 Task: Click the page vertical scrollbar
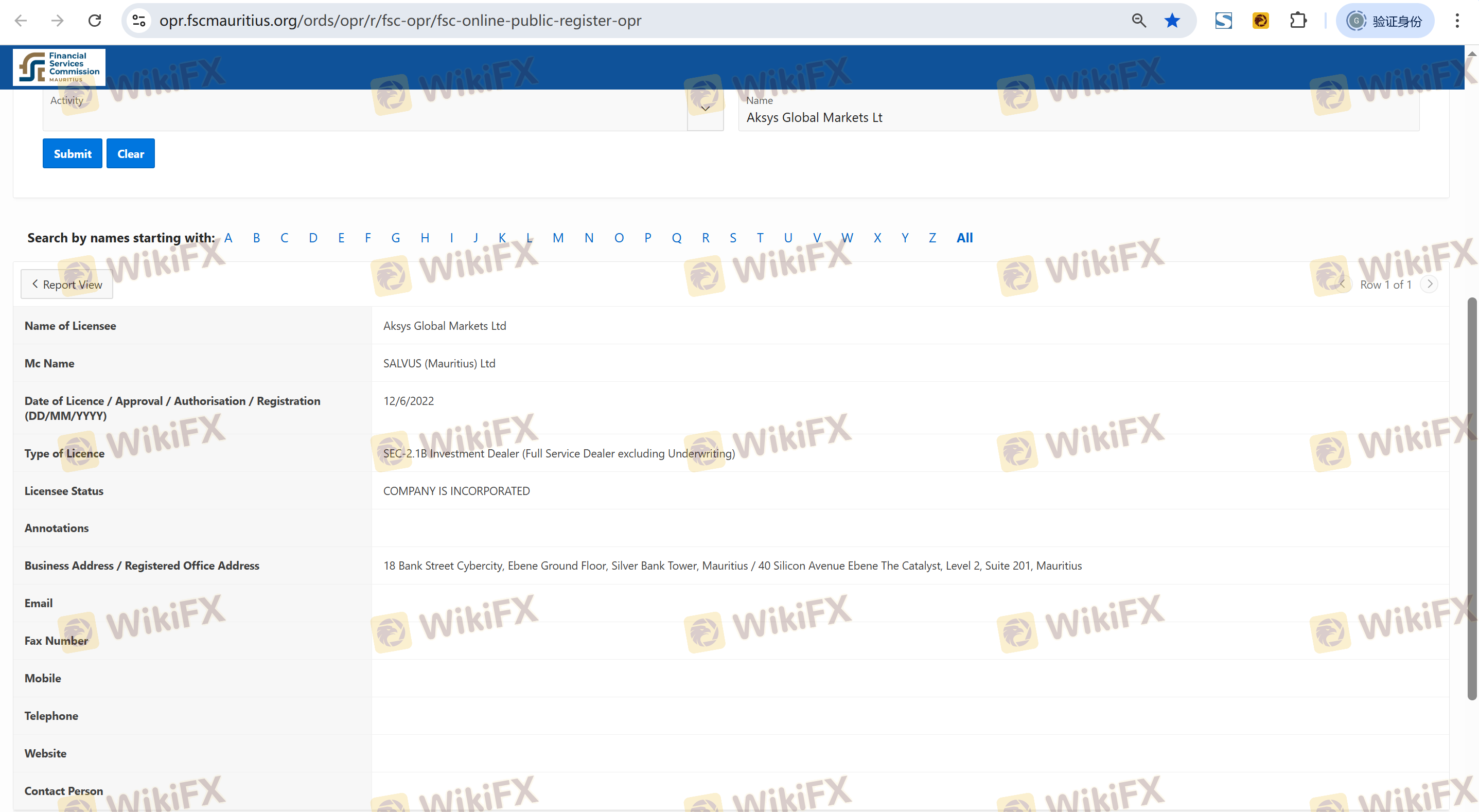[1471, 499]
